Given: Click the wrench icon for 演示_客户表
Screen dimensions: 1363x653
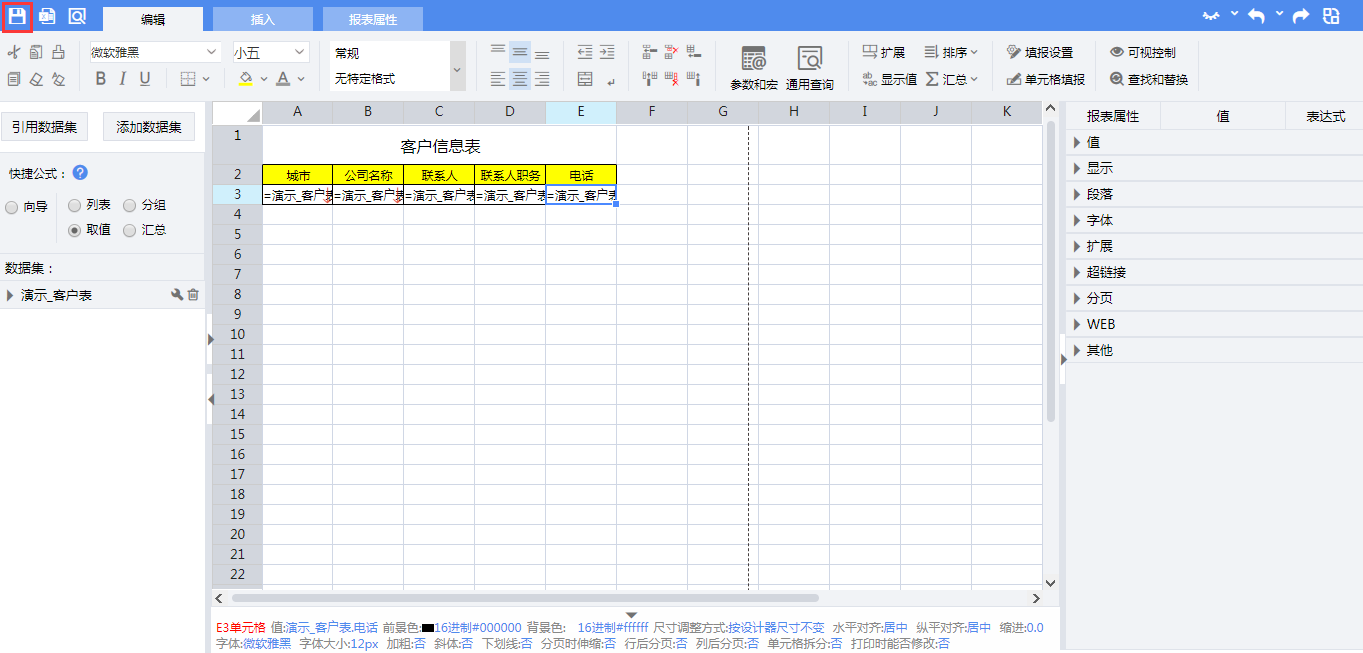Looking at the screenshot, I should (177, 295).
